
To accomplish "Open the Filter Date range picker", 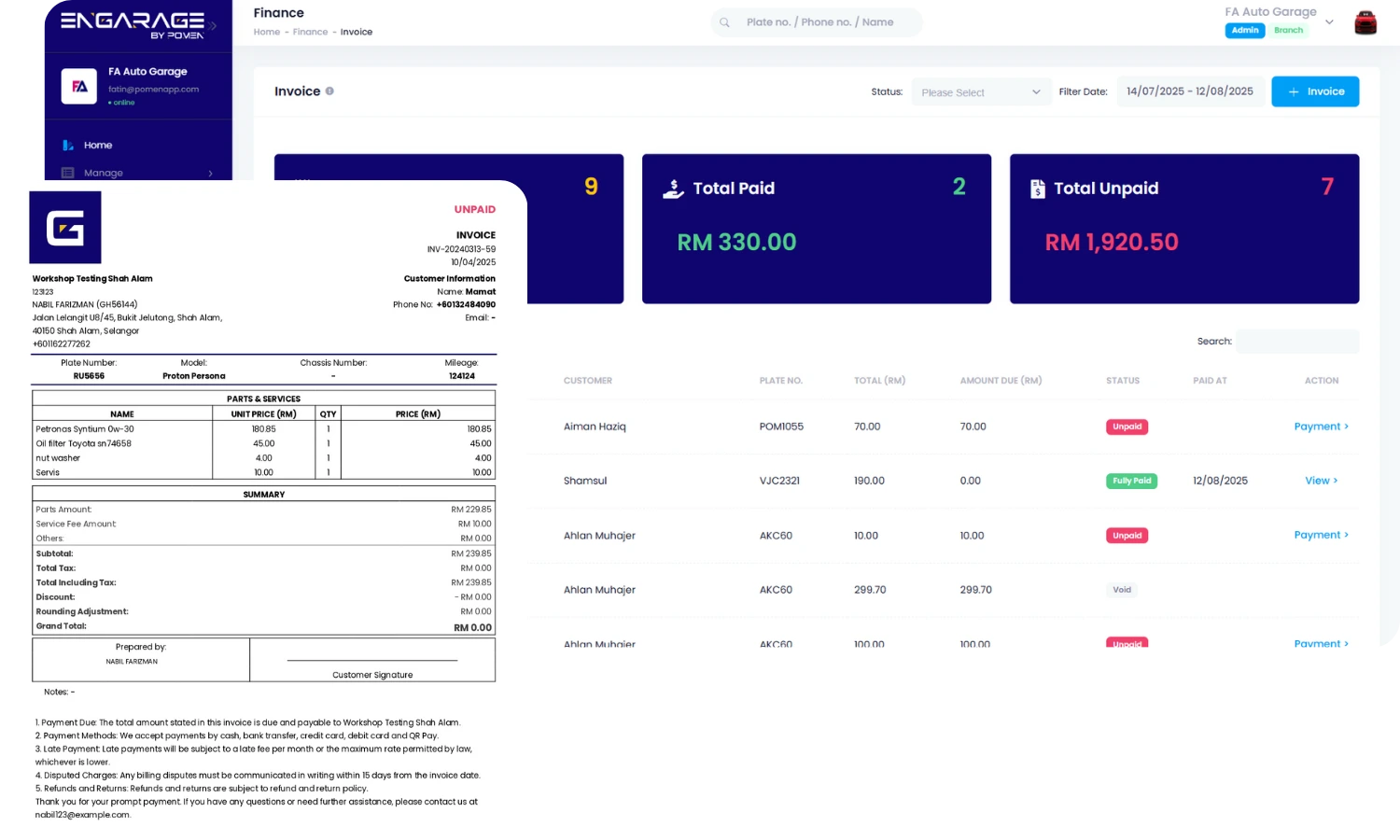I will (x=1189, y=91).
